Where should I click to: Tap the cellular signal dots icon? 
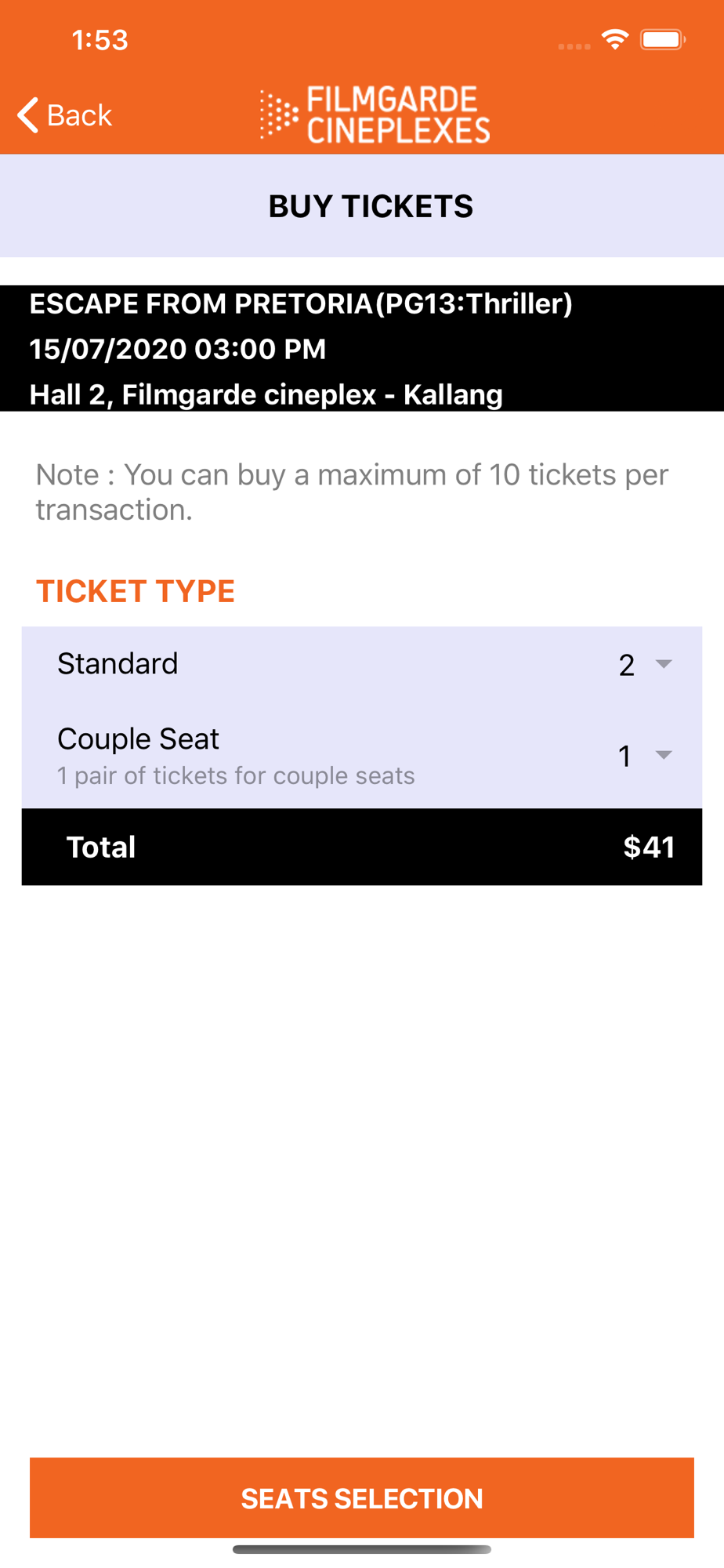pyautogui.click(x=574, y=46)
